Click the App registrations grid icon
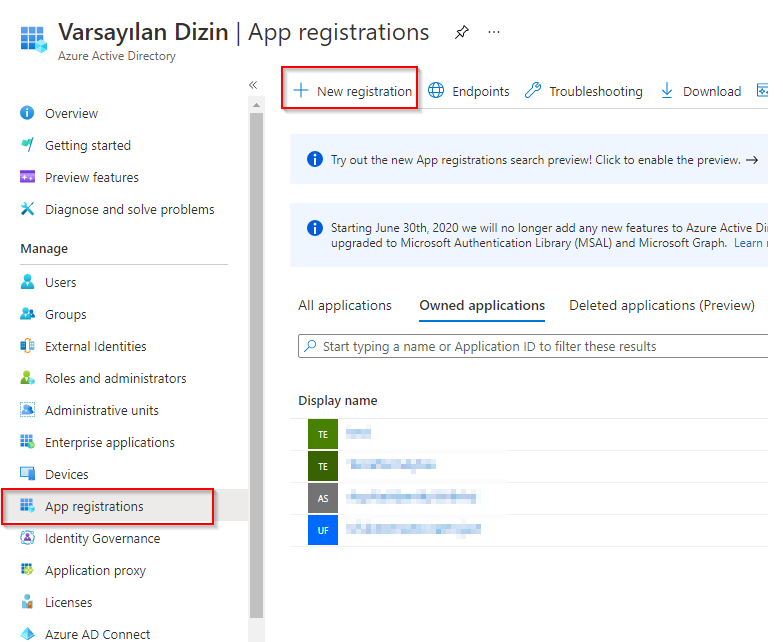The width and height of the screenshot is (783, 642). click(x=27, y=505)
